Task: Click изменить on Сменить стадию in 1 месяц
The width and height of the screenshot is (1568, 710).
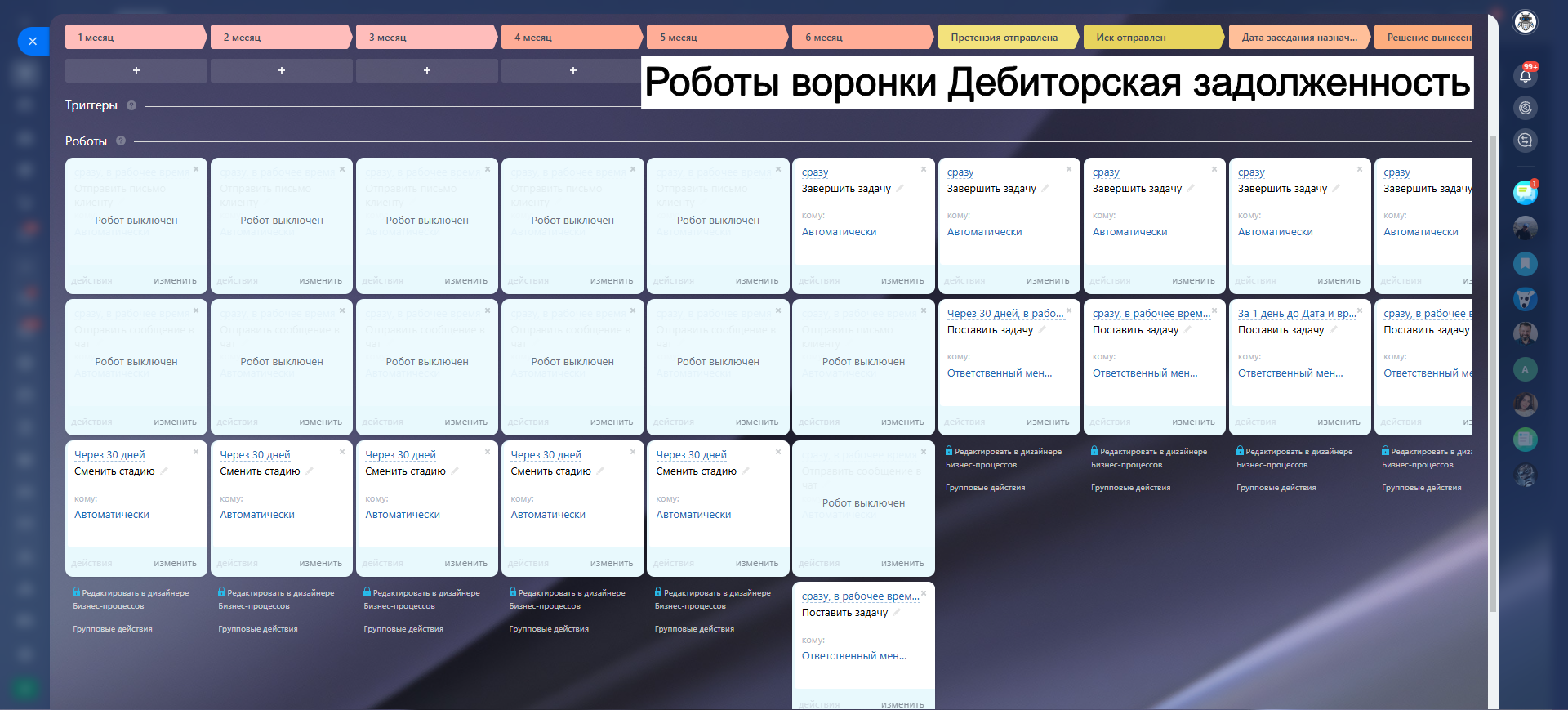Action: coord(175,563)
